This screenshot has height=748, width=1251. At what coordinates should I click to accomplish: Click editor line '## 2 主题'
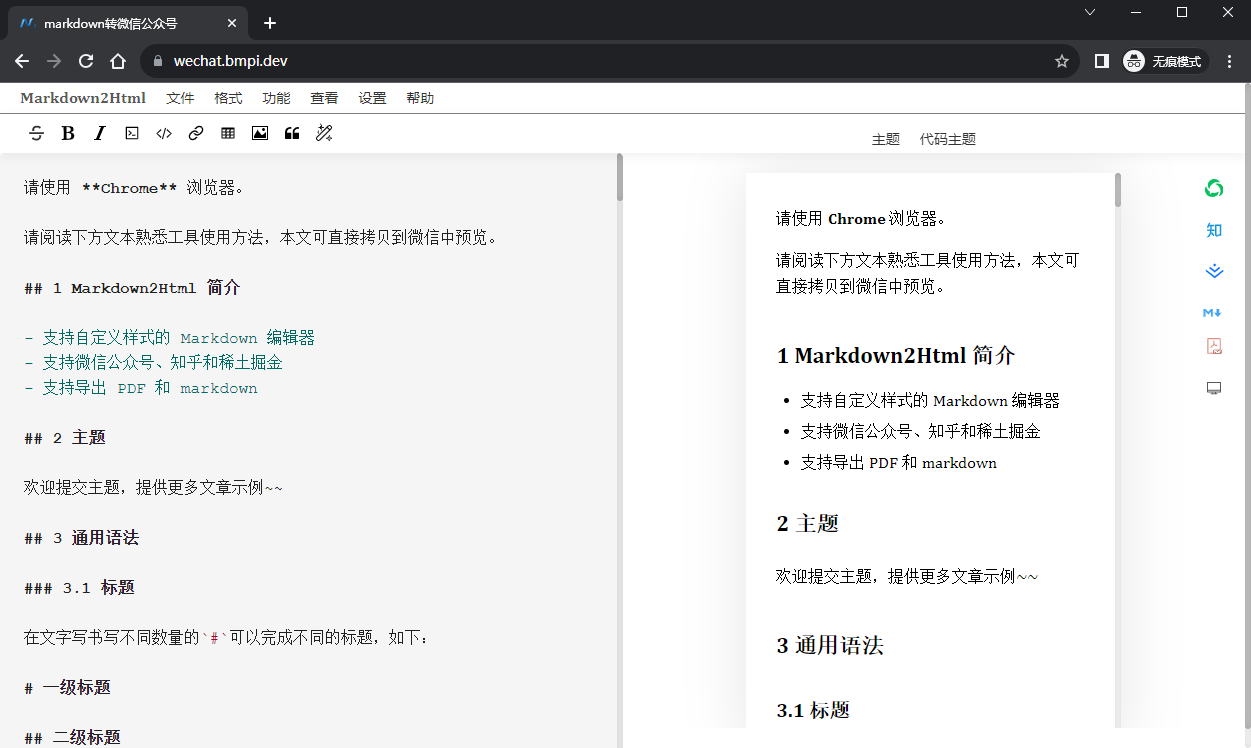(65, 438)
